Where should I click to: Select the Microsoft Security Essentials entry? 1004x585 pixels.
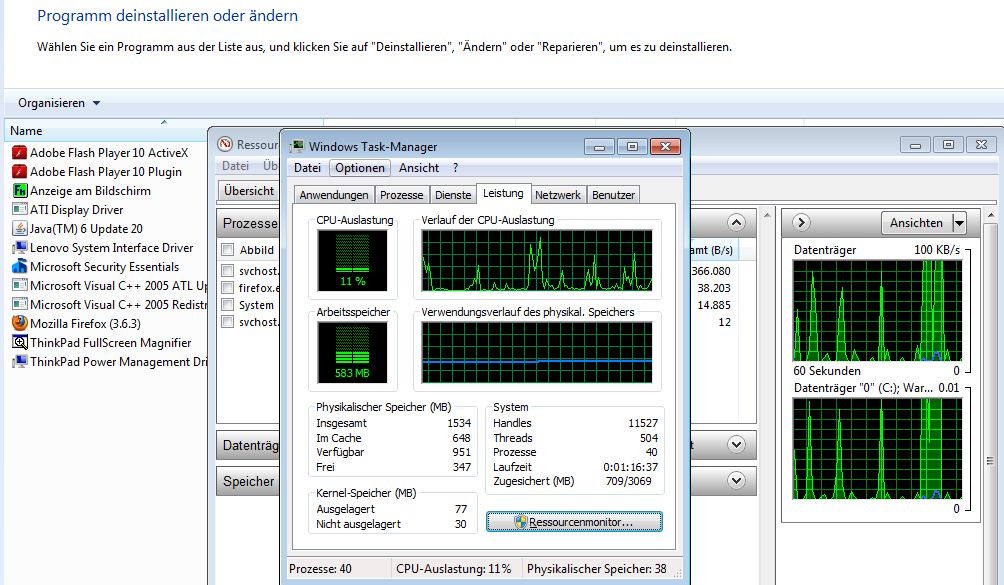pos(104,267)
